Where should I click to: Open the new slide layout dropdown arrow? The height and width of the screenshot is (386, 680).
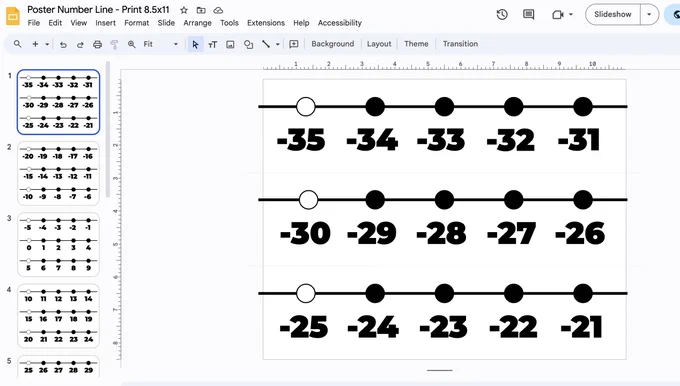47,44
